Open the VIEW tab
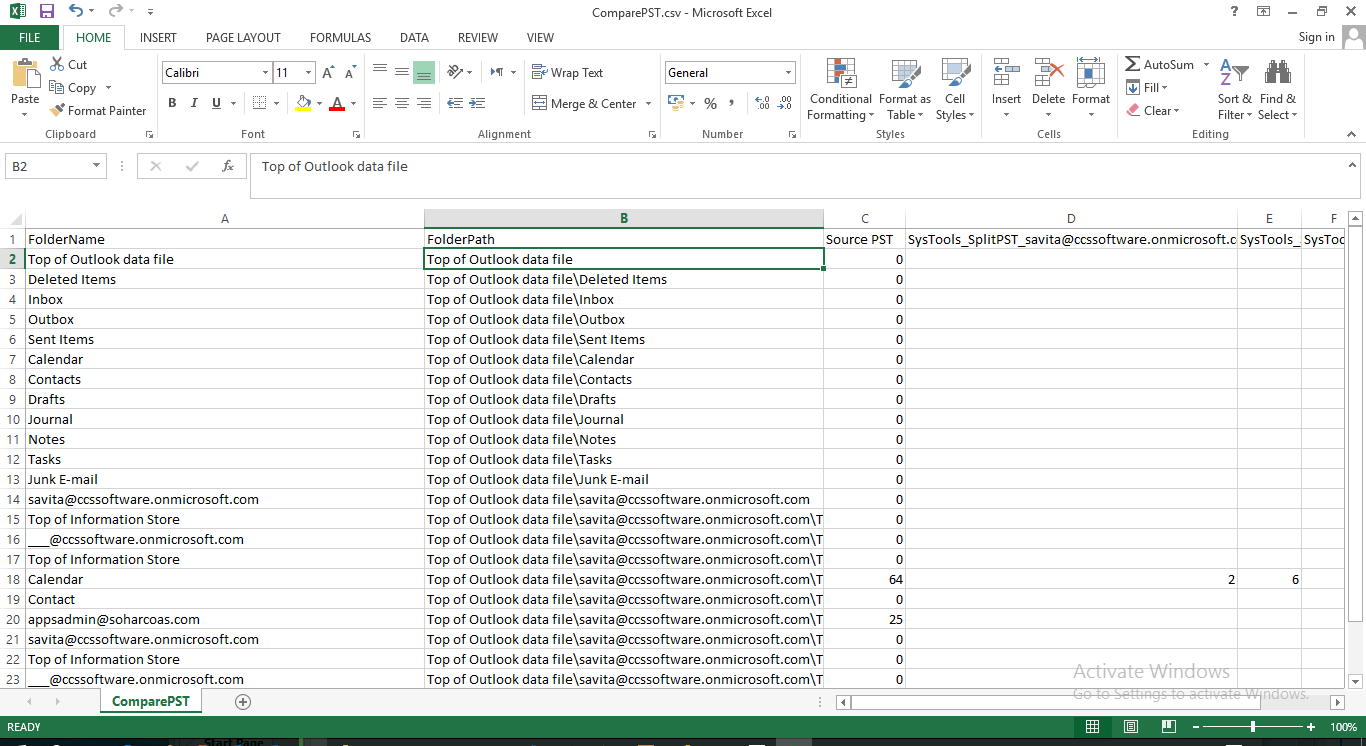The width and height of the screenshot is (1366, 746). click(540, 37)
